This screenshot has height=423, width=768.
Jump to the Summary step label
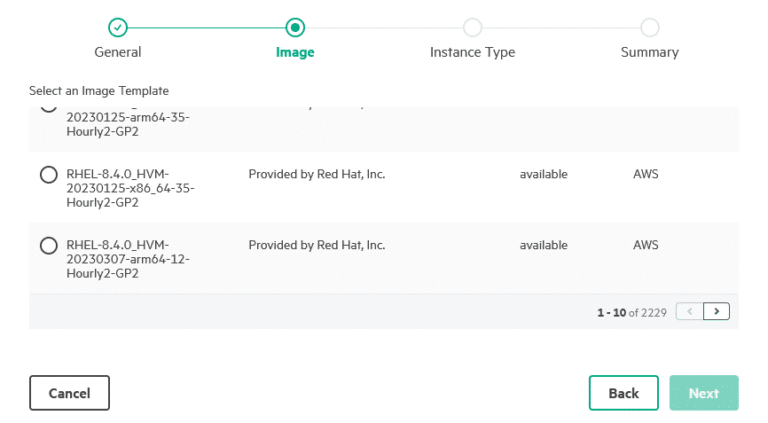click(649, 52)
